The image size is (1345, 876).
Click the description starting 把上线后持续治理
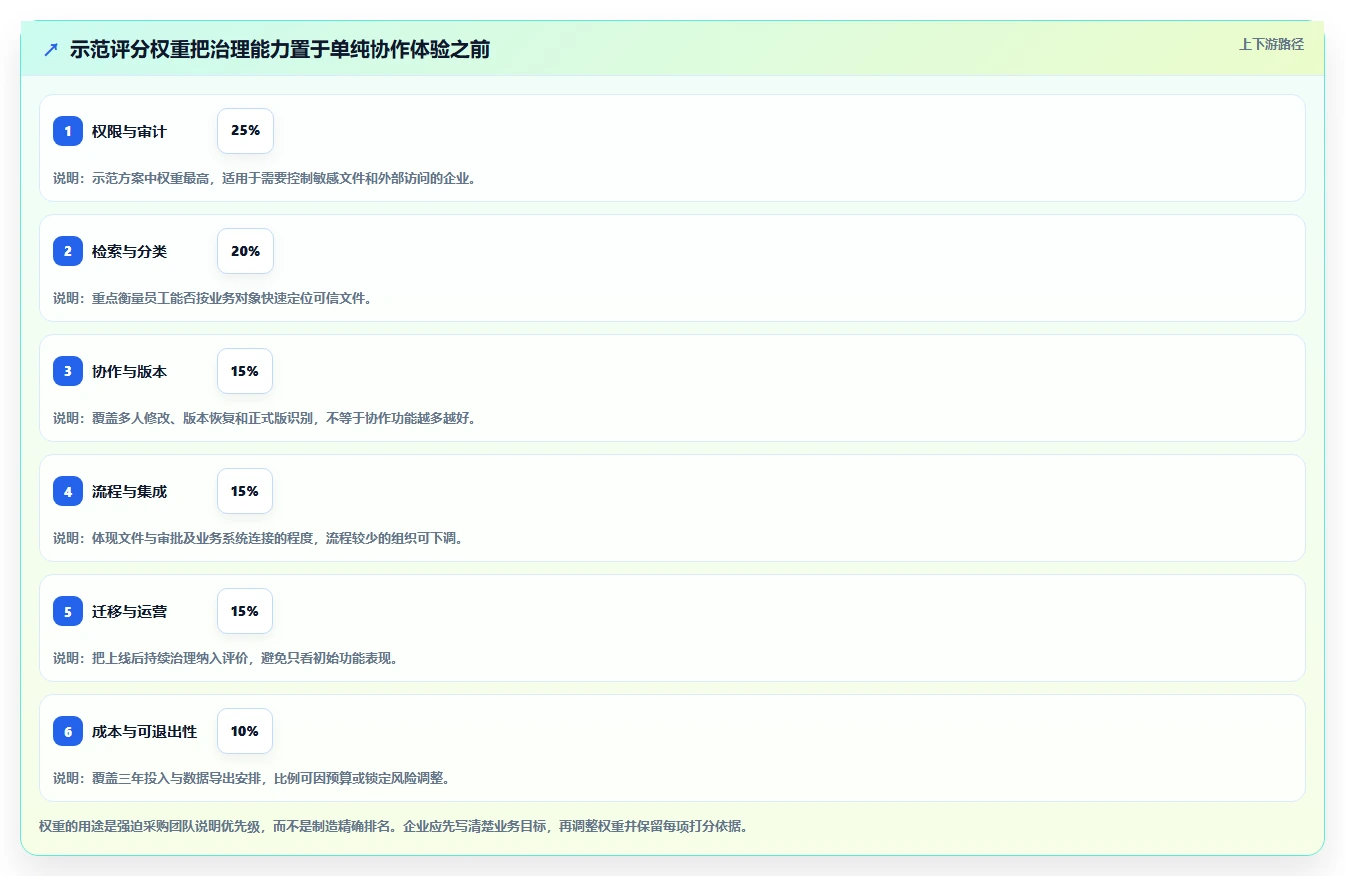coord(228,658)
